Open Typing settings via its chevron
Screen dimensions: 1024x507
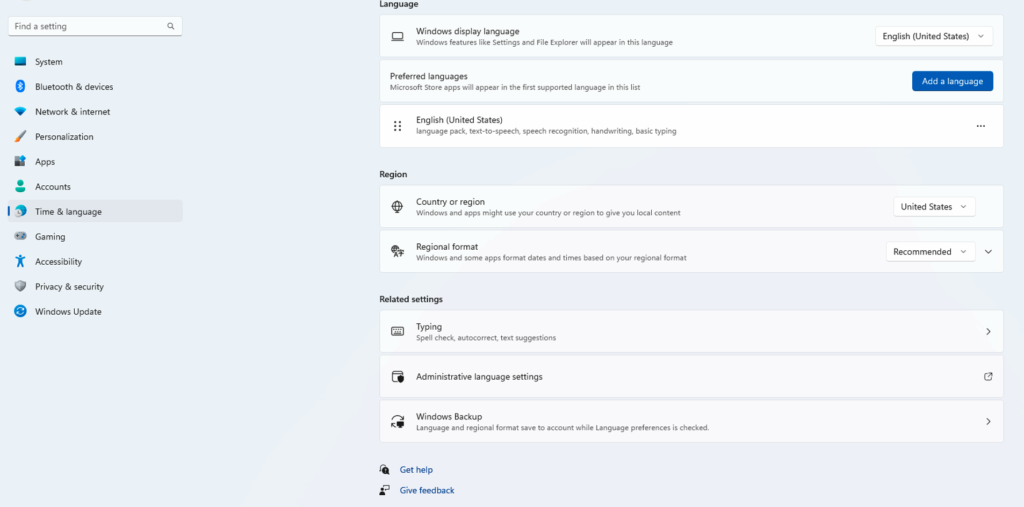tap(988, 331)
